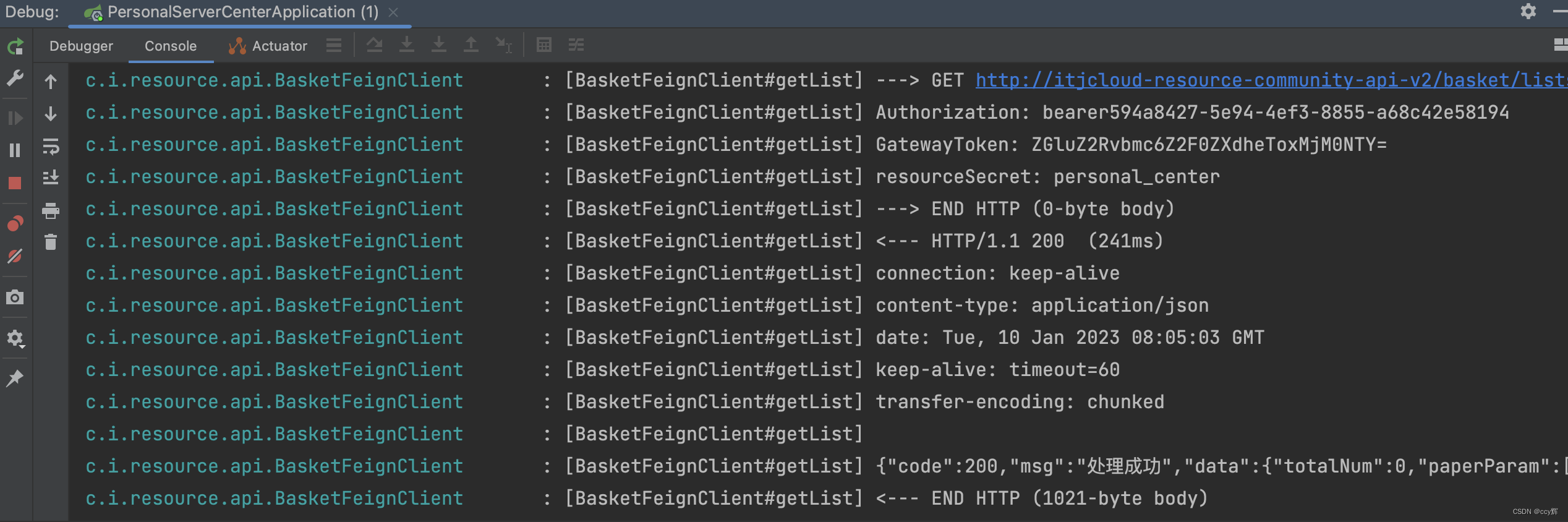Click the transfer-encoding: chunked line

tap(1020, 402)
